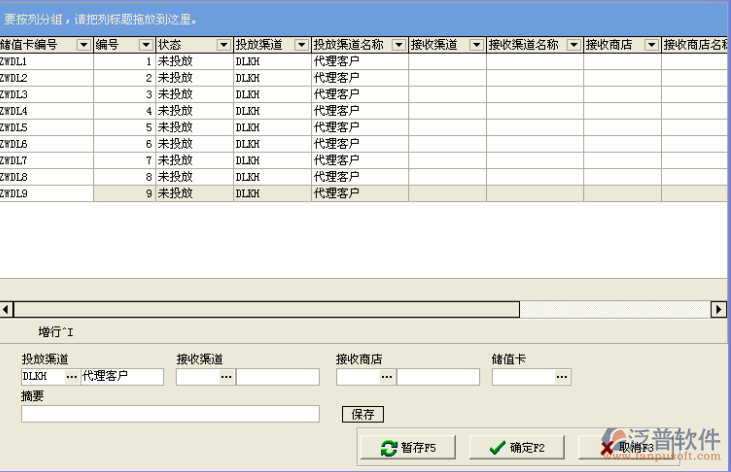Click the 保存 button
The height and width of the screenshot is (472, 731).
coord(363,414)
